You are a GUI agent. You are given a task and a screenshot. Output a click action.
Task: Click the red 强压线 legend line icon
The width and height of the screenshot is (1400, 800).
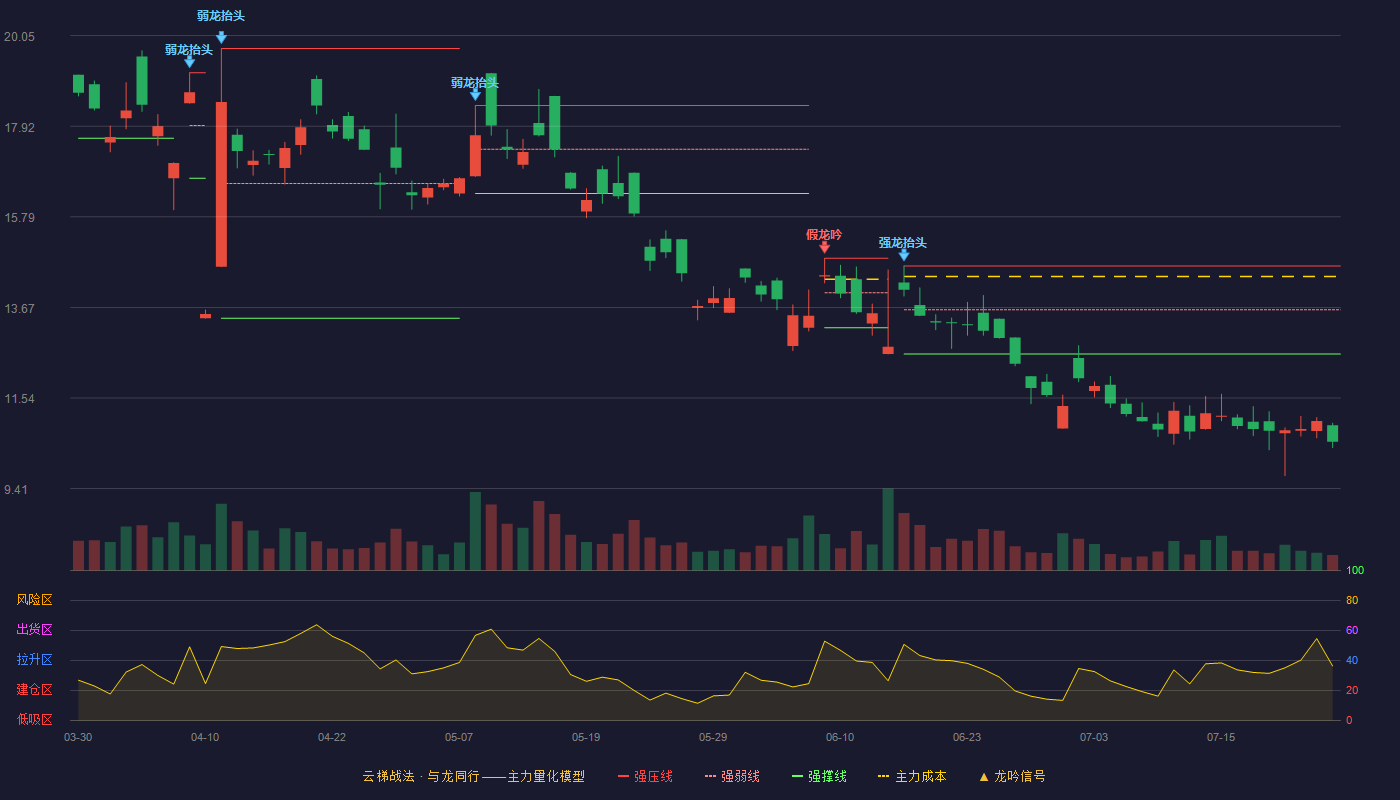pyautogui.click(x=624, y=776)
